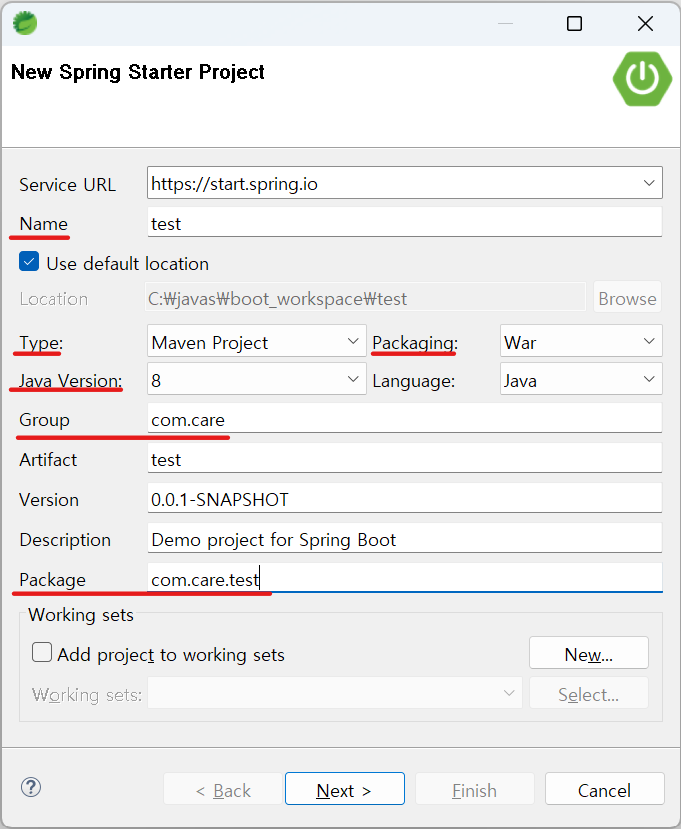Image resolution: width=681 pixels, height=829 pixels.
Task: Click the Cancel button
Action: coord(604,789)
